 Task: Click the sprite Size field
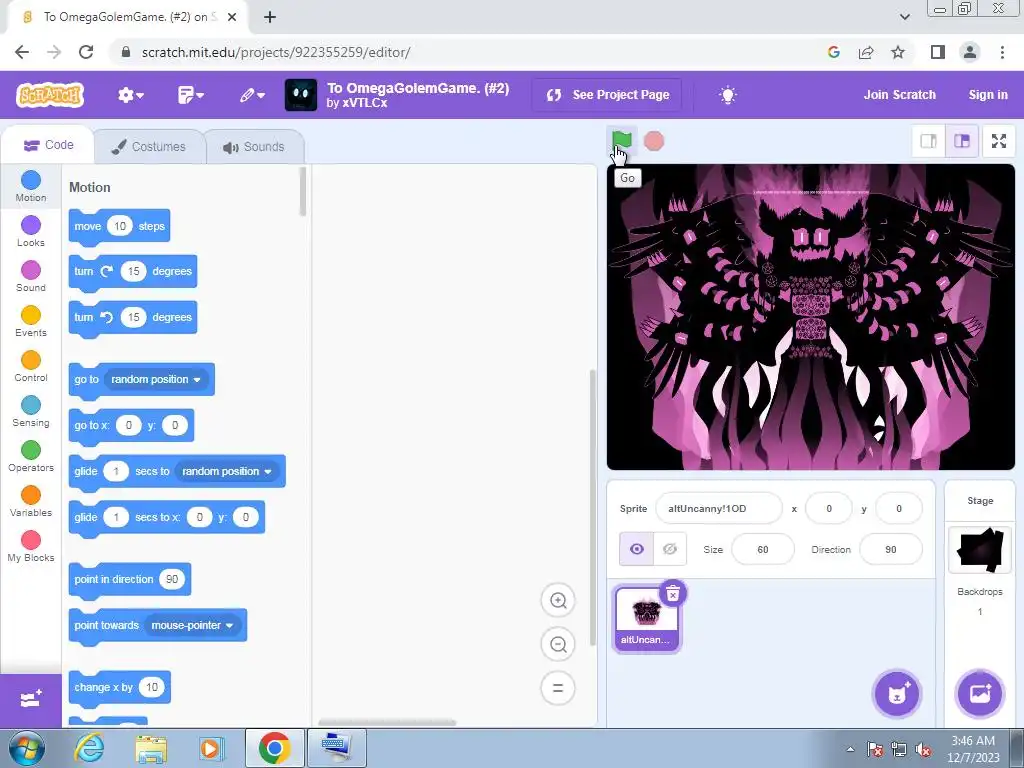click(763, 549)
